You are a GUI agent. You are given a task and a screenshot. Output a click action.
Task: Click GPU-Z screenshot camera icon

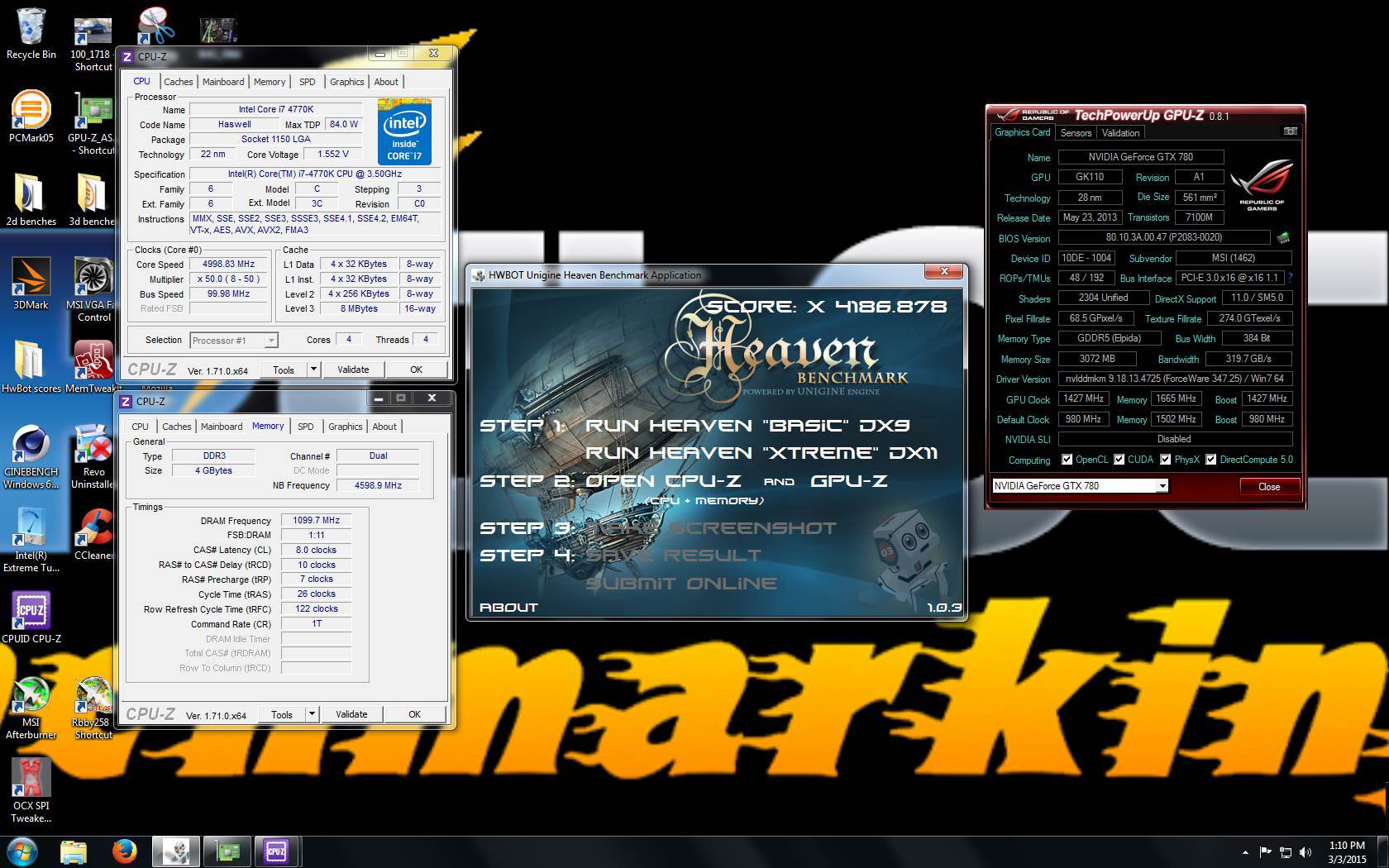click(x=1290, y=131)
